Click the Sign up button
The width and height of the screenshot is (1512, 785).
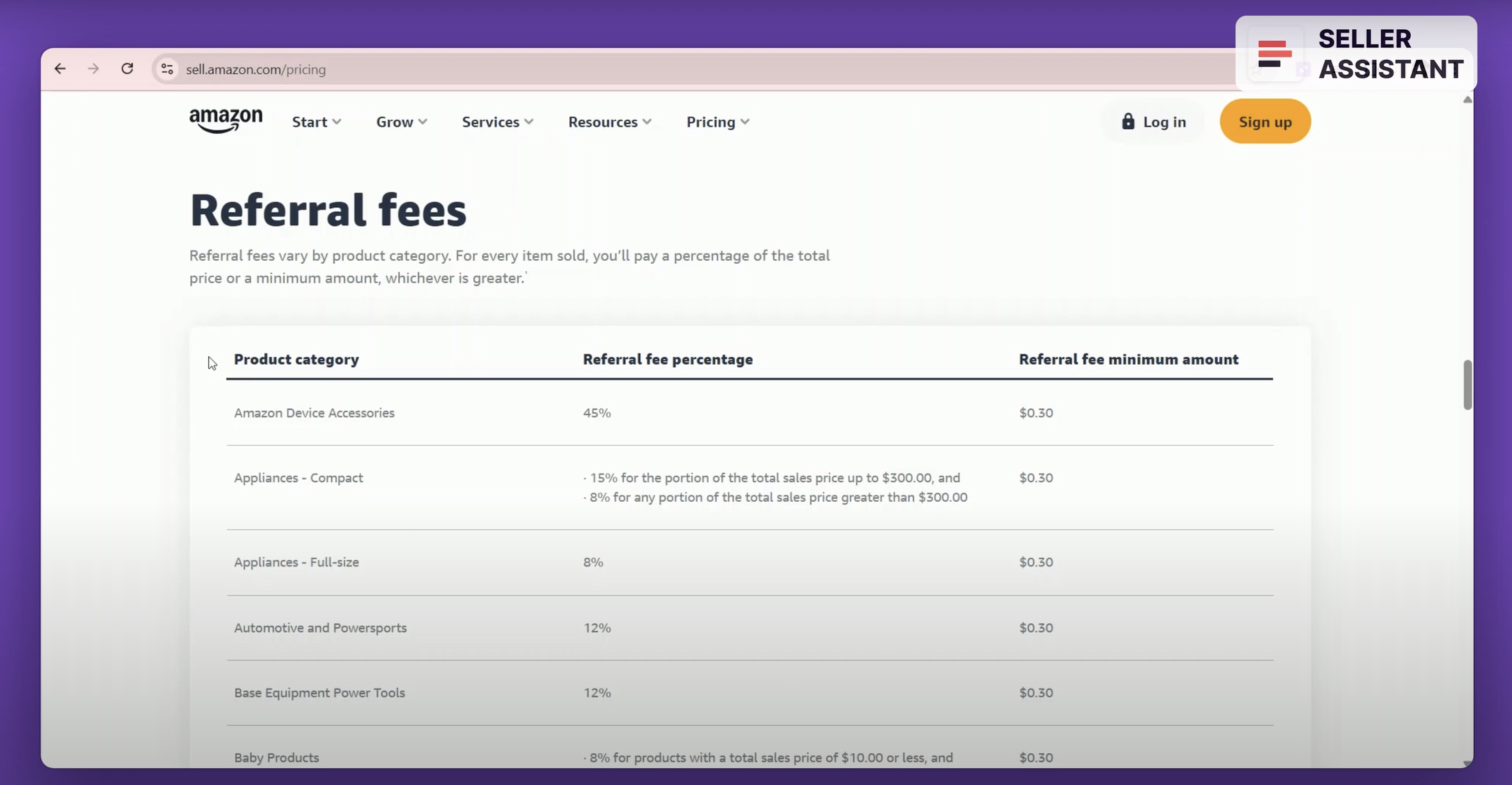(x=1265, y=121)
